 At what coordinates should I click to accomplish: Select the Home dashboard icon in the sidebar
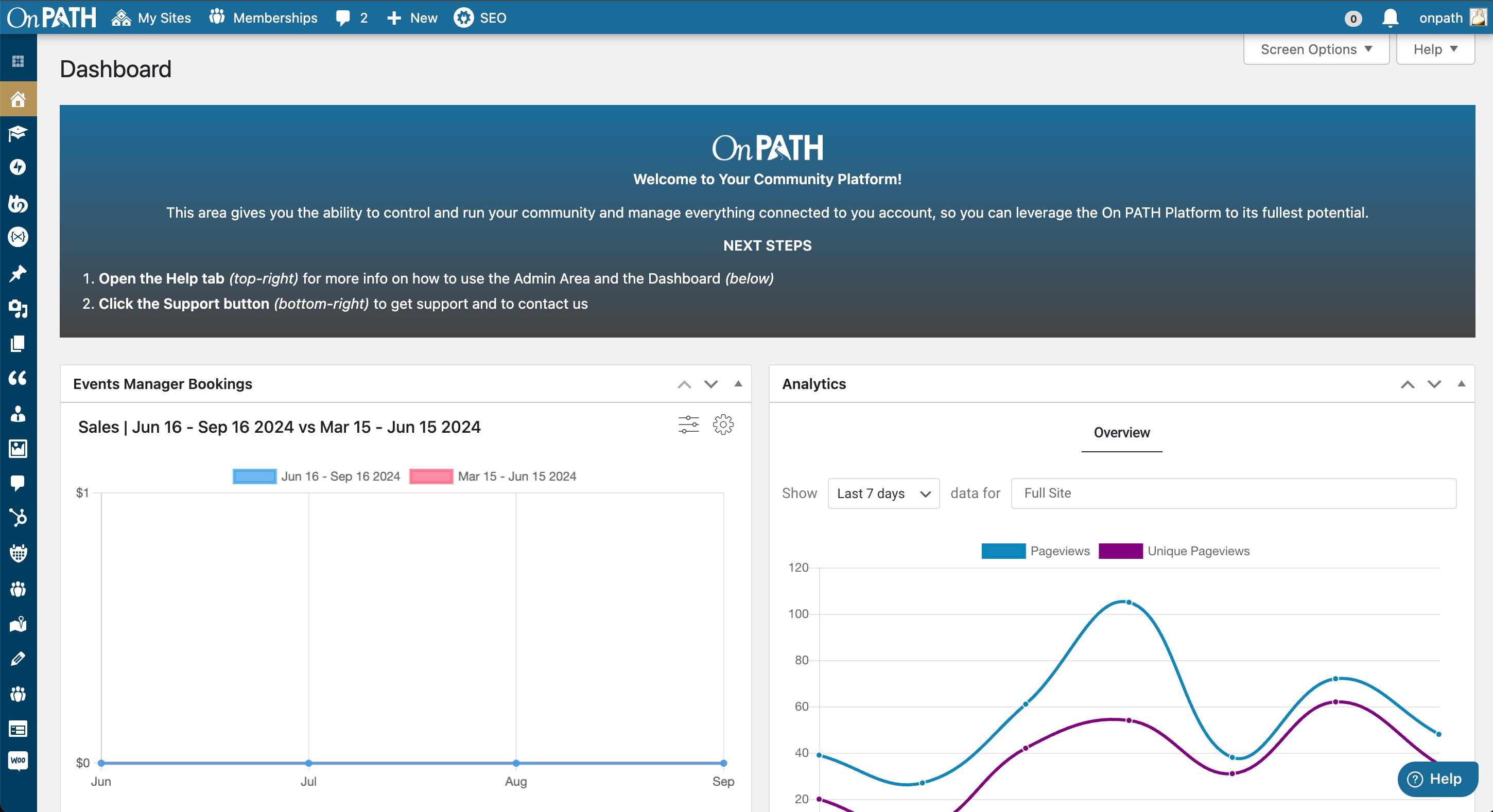[x=18, y=99]
